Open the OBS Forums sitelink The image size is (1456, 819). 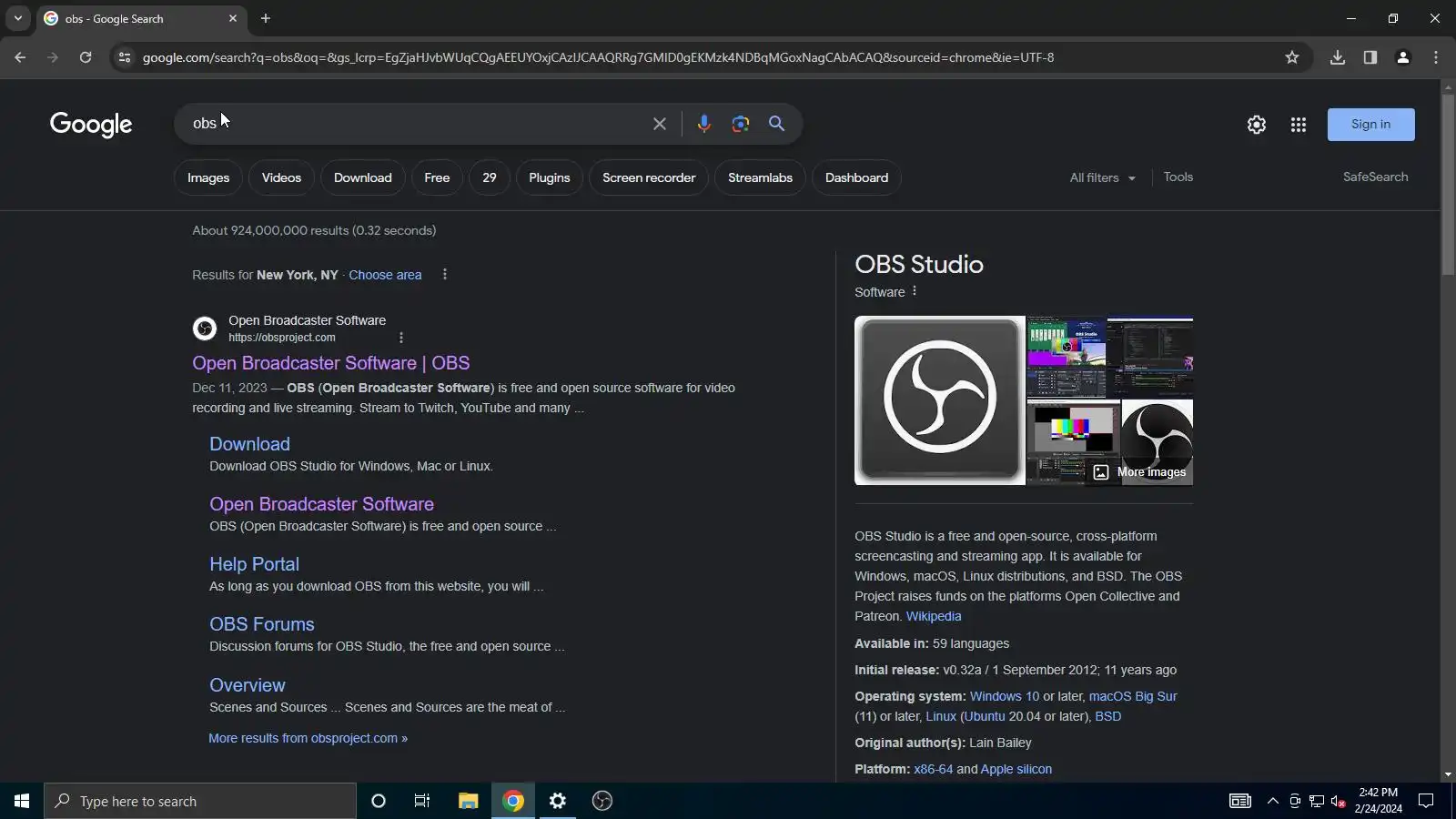[x=262, y=624]
